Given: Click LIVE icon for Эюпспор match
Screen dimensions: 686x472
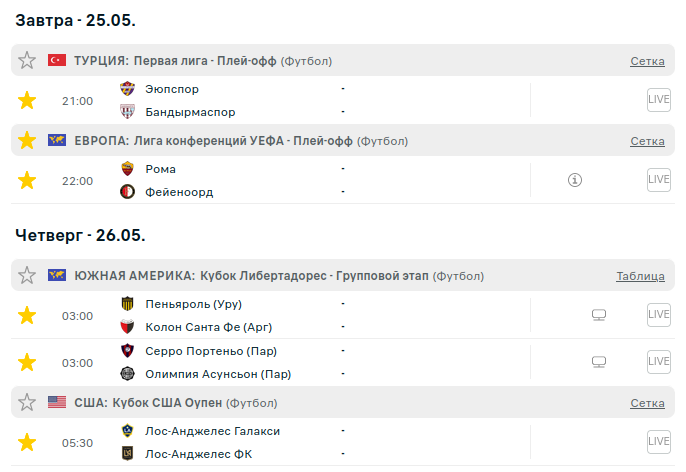Looking at the screenshot, I should (658, 100).
